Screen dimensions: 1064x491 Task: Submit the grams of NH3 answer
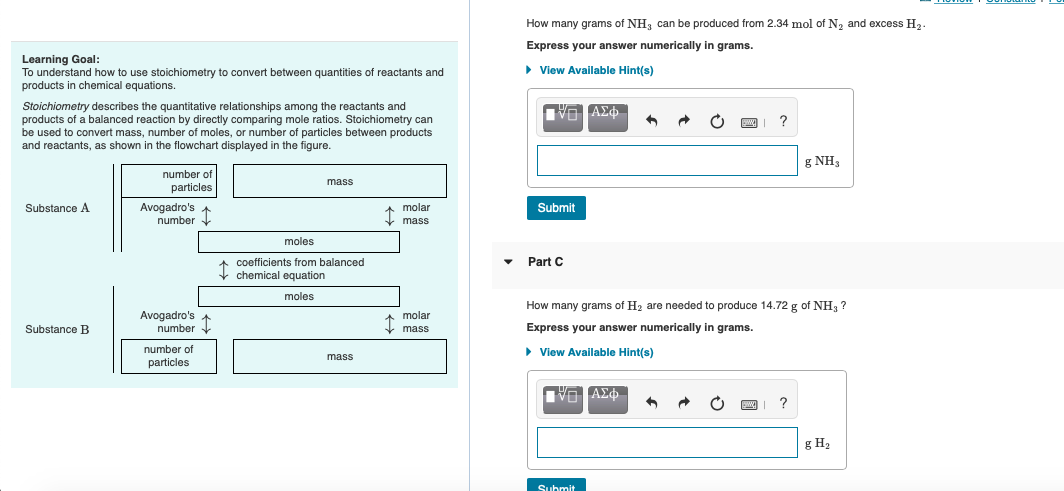556,208
